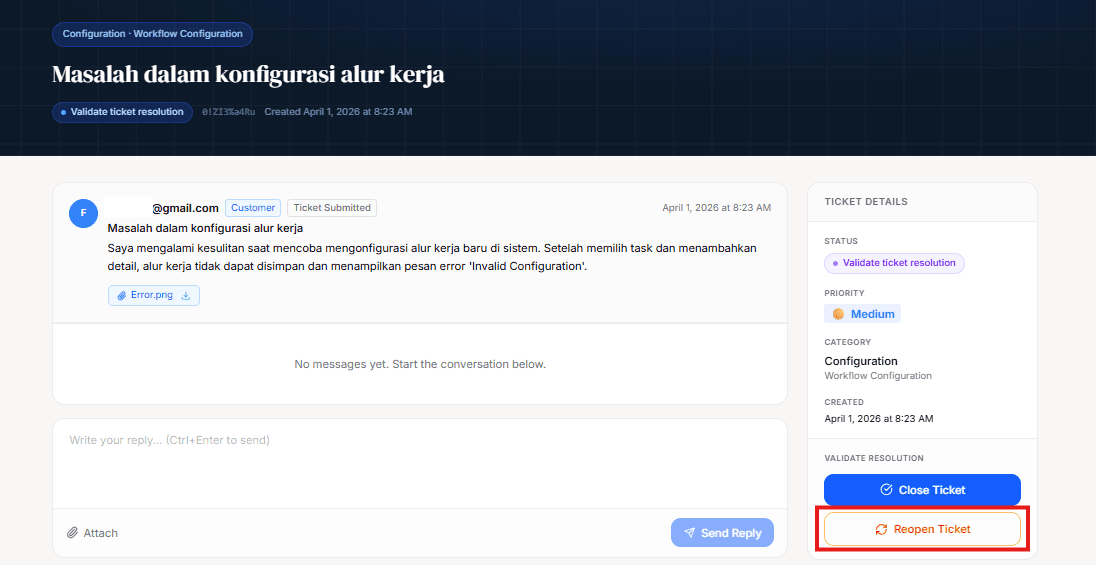Select the Customer role badge

pyautogui.click(x=253, y=208)
